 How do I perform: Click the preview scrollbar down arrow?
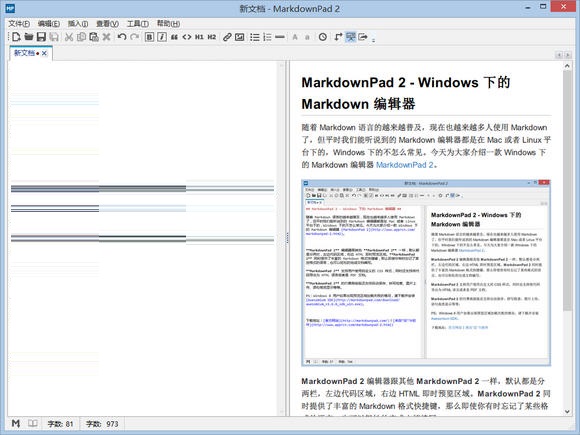coord(567,411)
